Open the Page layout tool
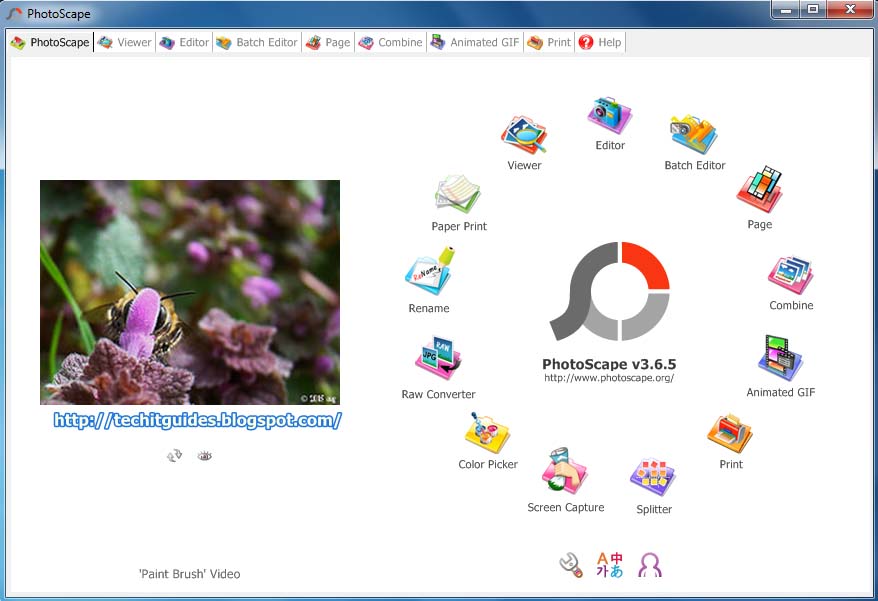This screenshot has height=601, width=878. (759, 189)
